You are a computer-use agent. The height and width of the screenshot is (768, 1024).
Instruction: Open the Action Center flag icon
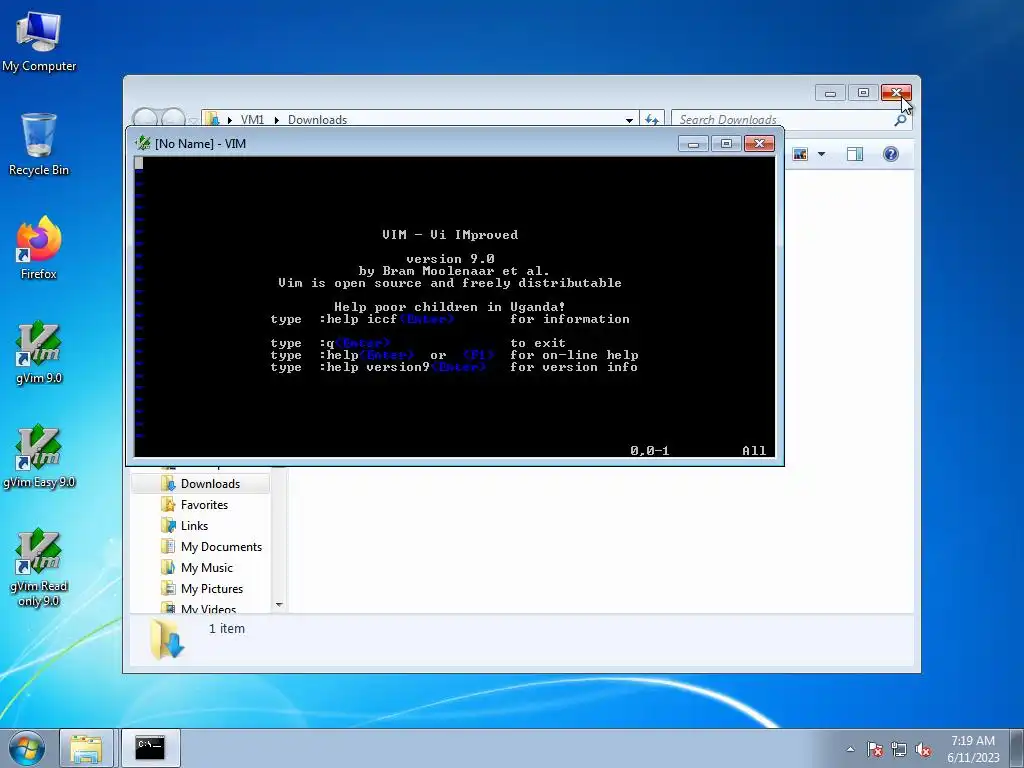(875, 749)
